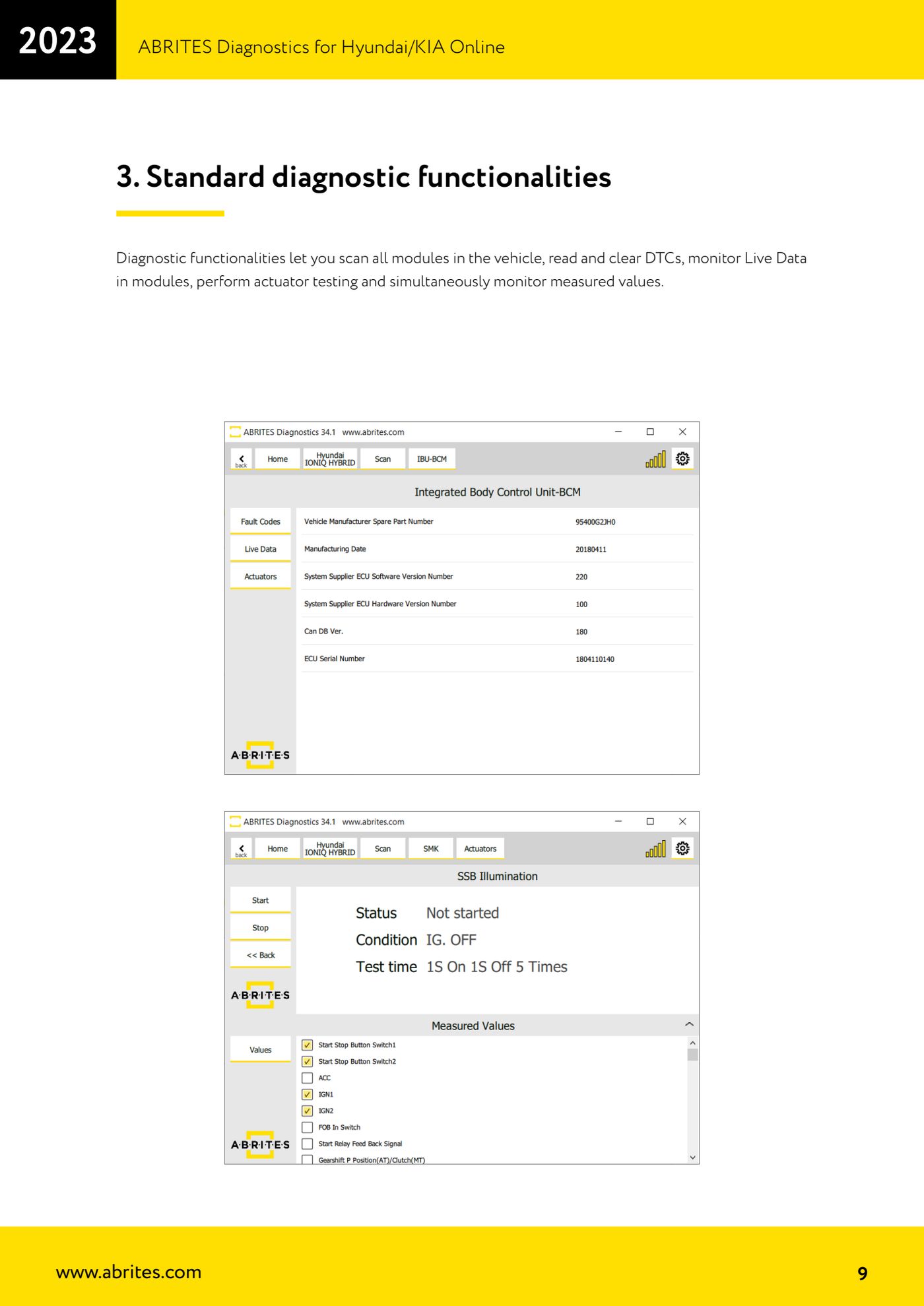This screenshot has width=924, height=1306.
Task: Select System Supplier ECU Software Version Number
Action: coord(378,577)
